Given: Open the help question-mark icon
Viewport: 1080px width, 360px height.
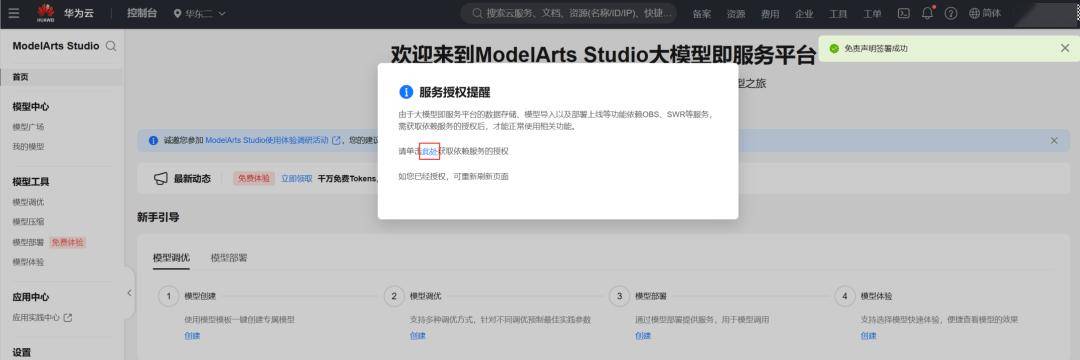Looking at the screenshot, I should click(x=951, y=13).
